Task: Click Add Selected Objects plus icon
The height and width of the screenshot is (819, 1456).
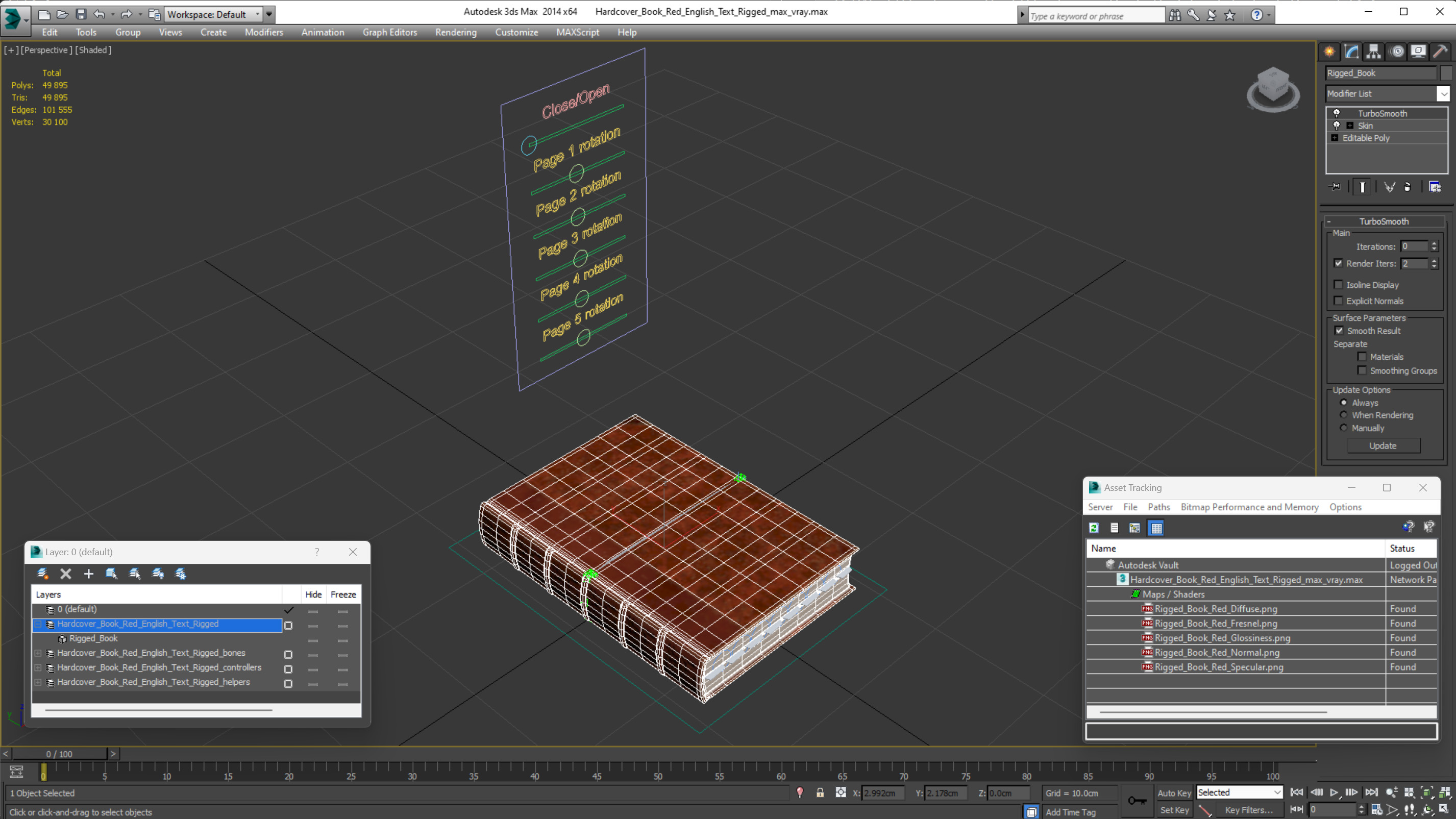Action: click(89, 574)
